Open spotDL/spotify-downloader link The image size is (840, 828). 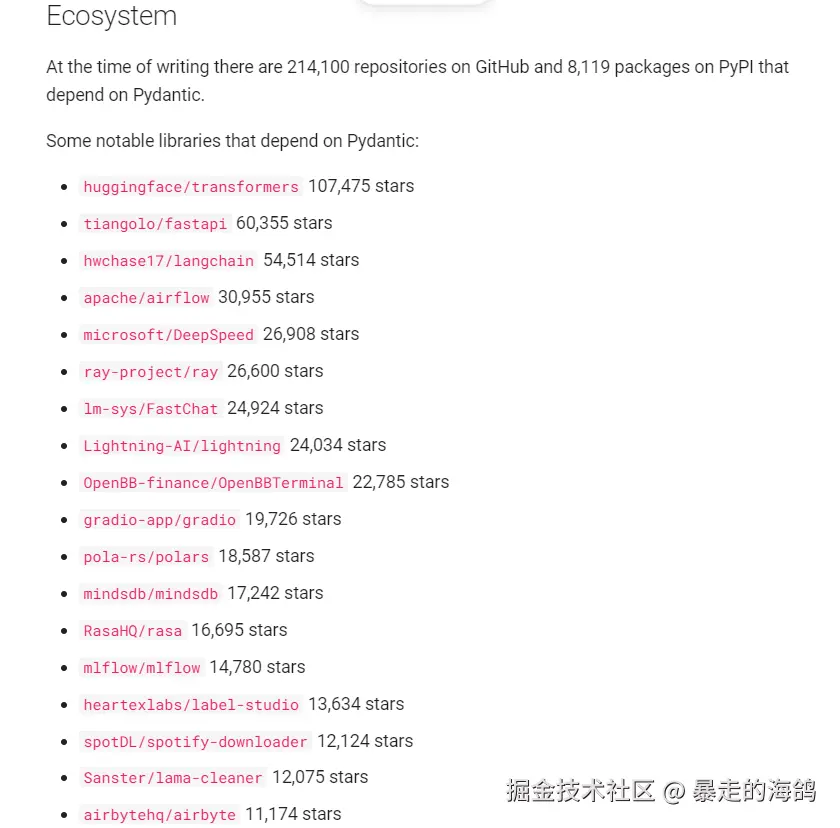pyautogui.click(x=195, y=742)
